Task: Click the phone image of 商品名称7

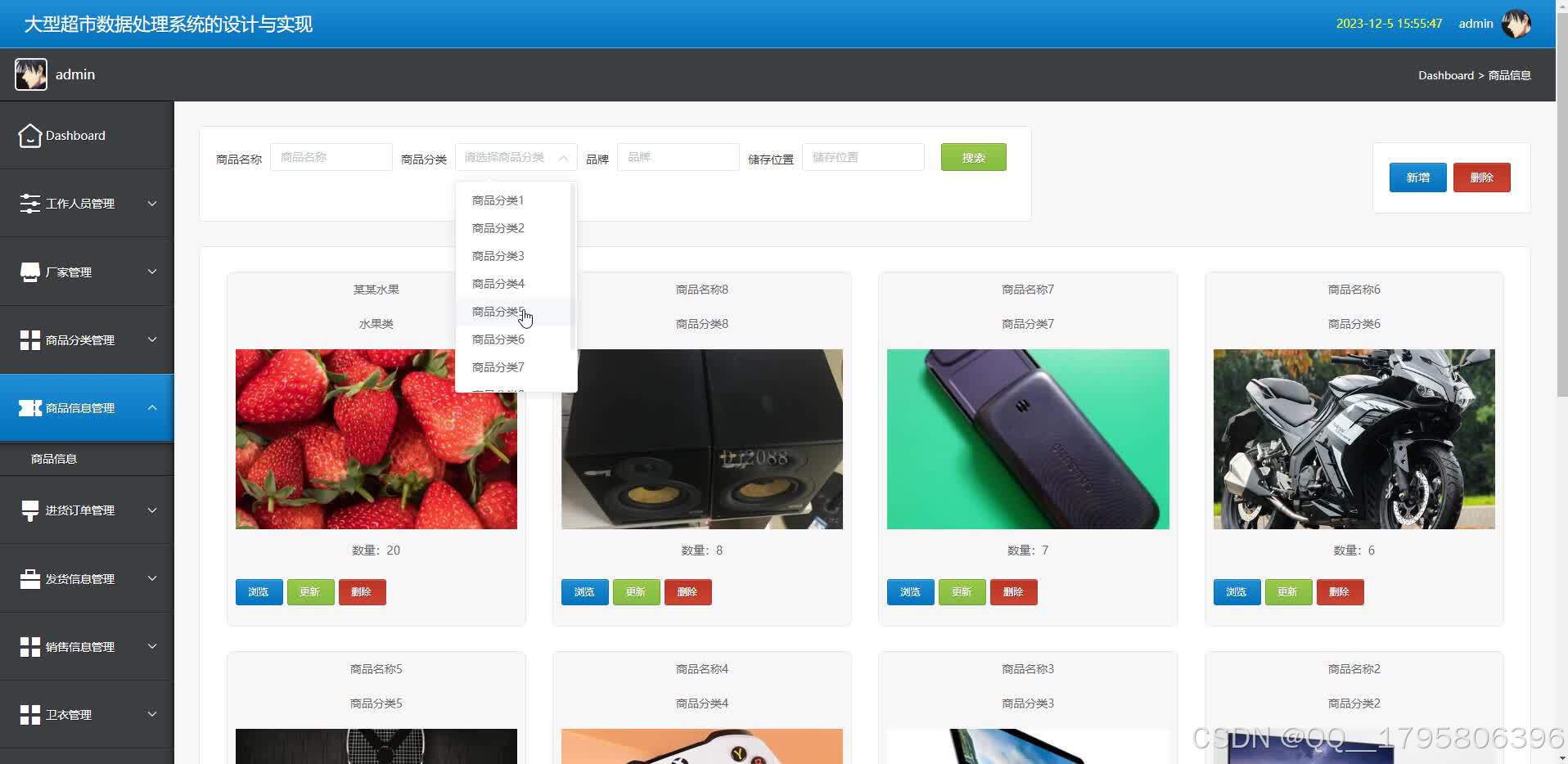Action: tap(1028, 439)
